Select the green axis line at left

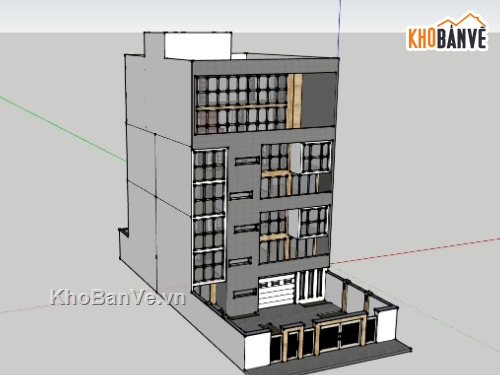pos(63,129)
